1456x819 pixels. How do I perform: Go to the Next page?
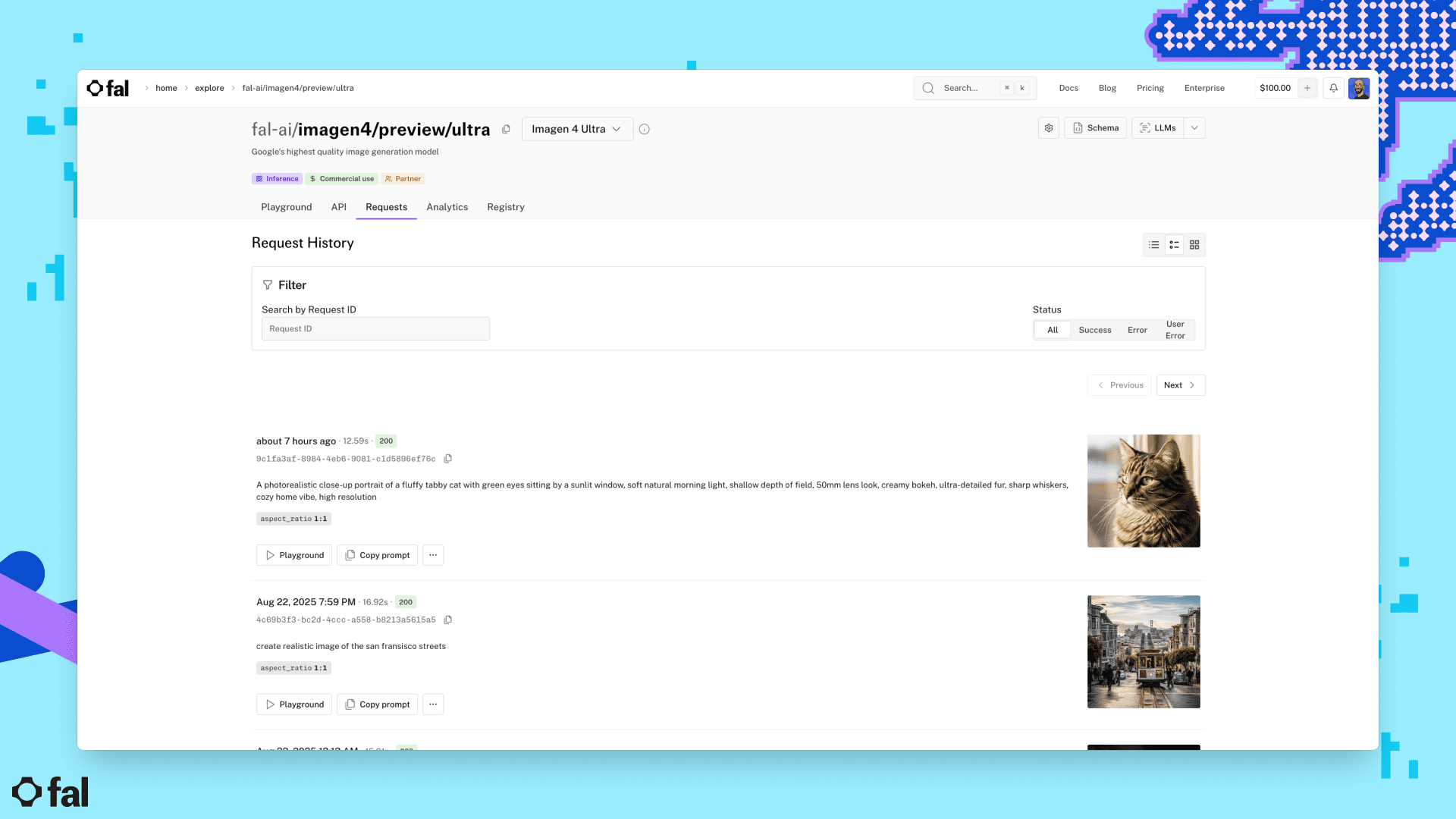tap(1180, 385)
